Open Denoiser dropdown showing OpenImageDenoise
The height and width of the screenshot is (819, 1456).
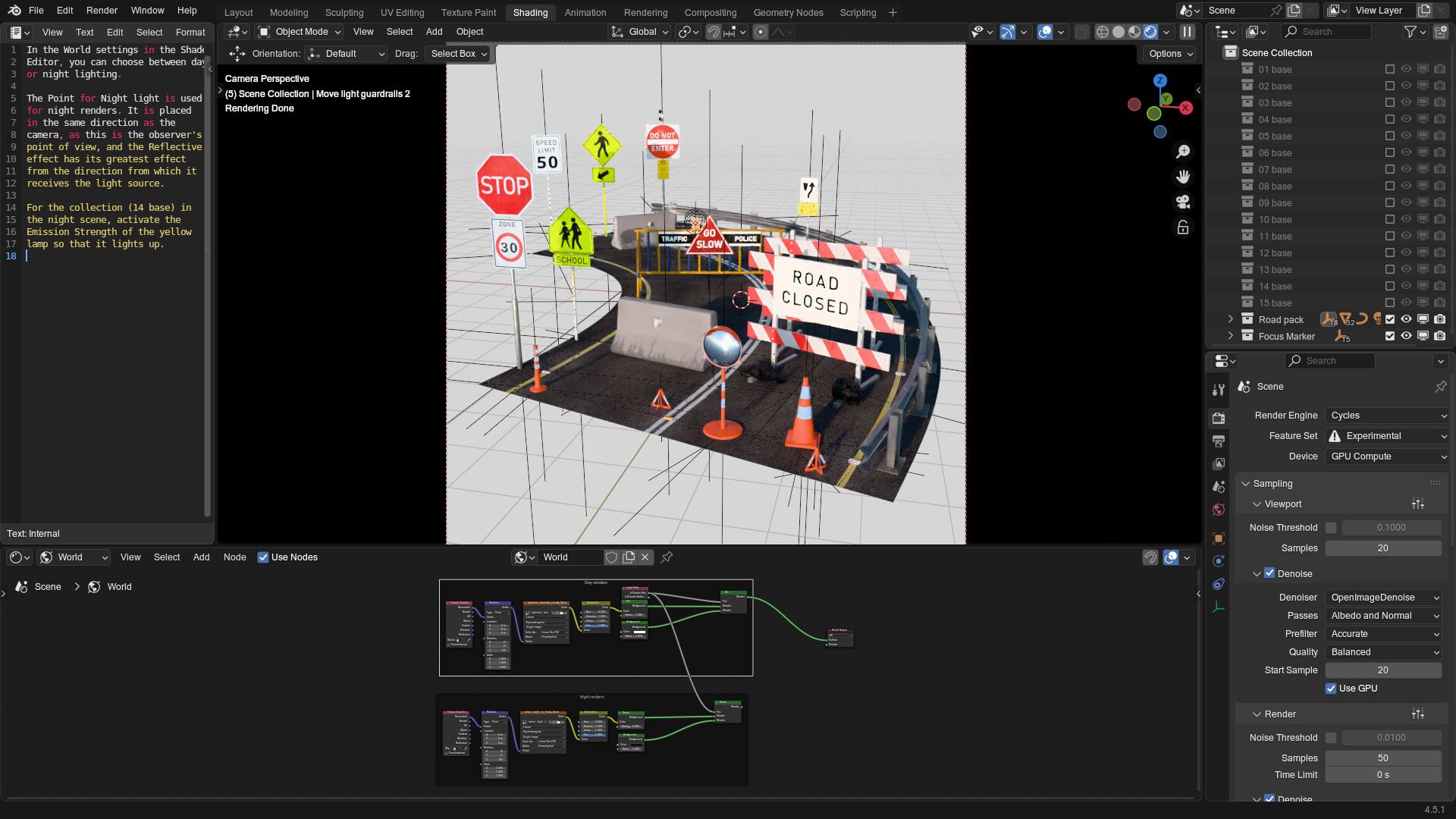point(1384,598)
